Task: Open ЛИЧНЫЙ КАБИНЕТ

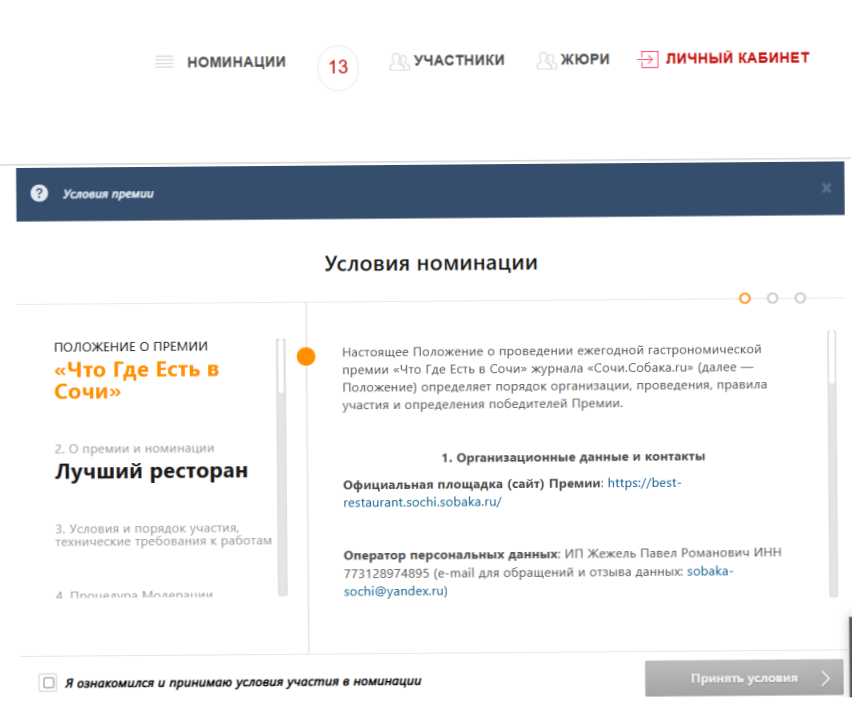Action: tap(738, 58)
